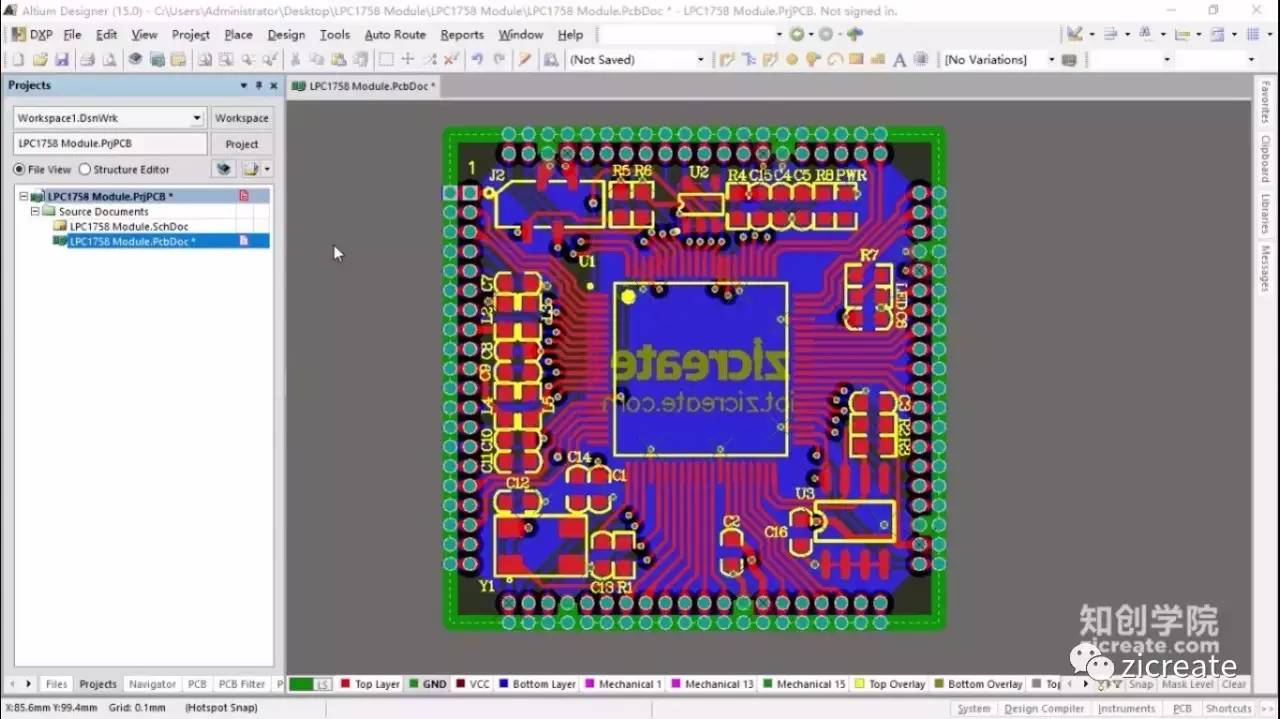Click the Select Inside Area rectangle icon
The image size is (1280, 719).
(385, 60)
